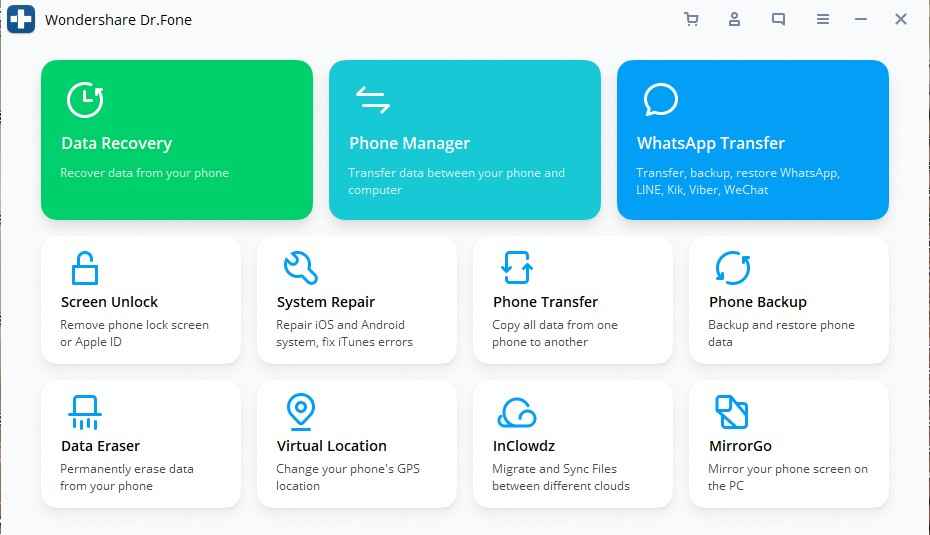Click the Data Eraser shredder icon
Image resolution: width=930 pixels, height=535 pixels.
tap(85, 412)
